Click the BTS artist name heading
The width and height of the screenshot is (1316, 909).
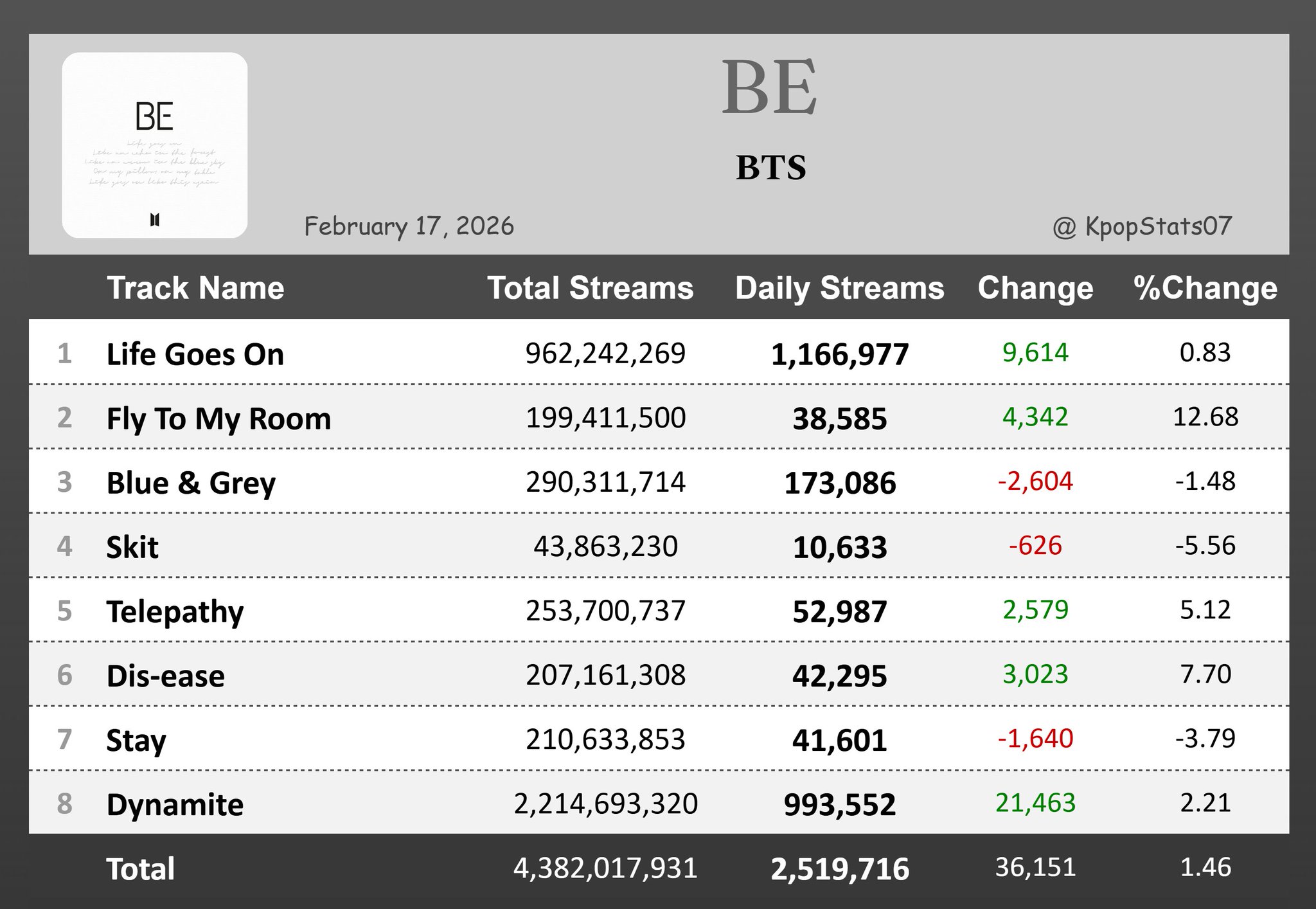(x=770, y=168)
